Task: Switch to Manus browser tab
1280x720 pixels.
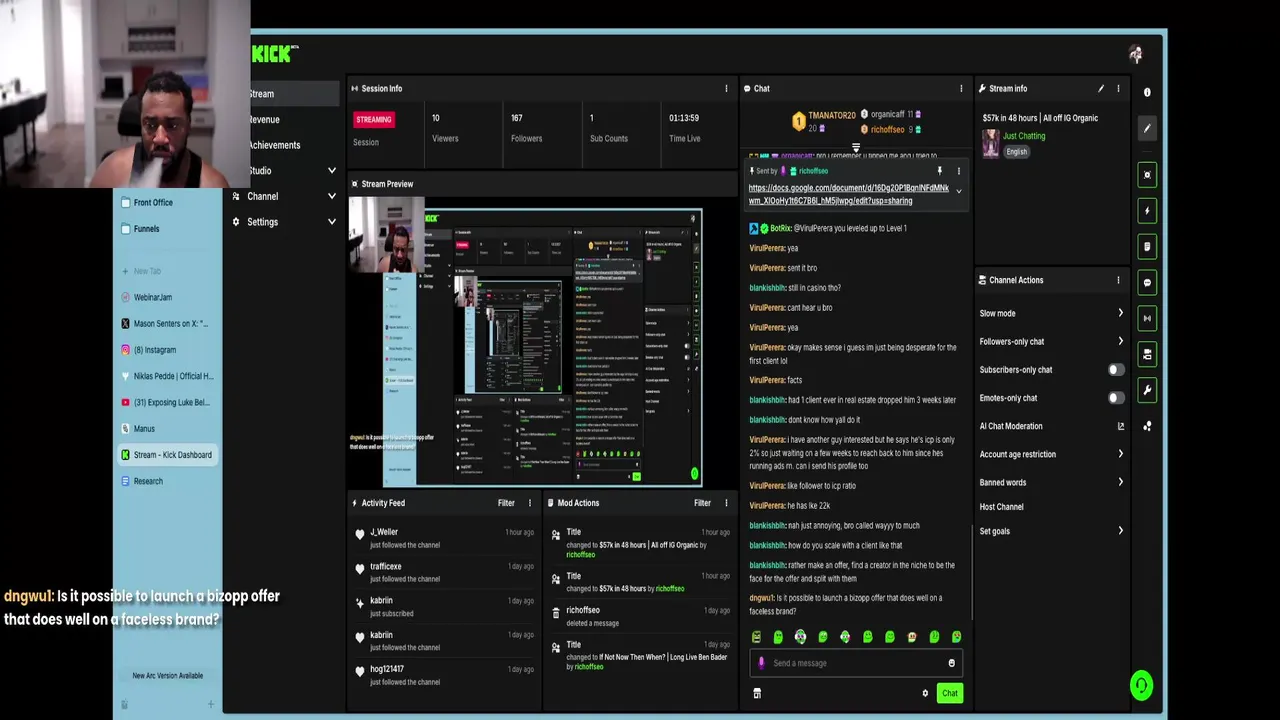Action: coord(167,429)
